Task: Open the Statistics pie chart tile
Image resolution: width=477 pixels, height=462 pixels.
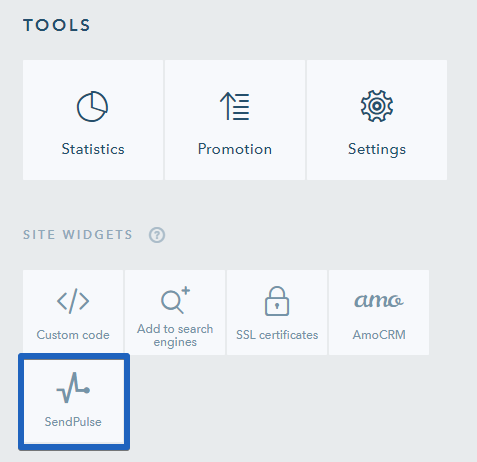Action: pos(93,120)
